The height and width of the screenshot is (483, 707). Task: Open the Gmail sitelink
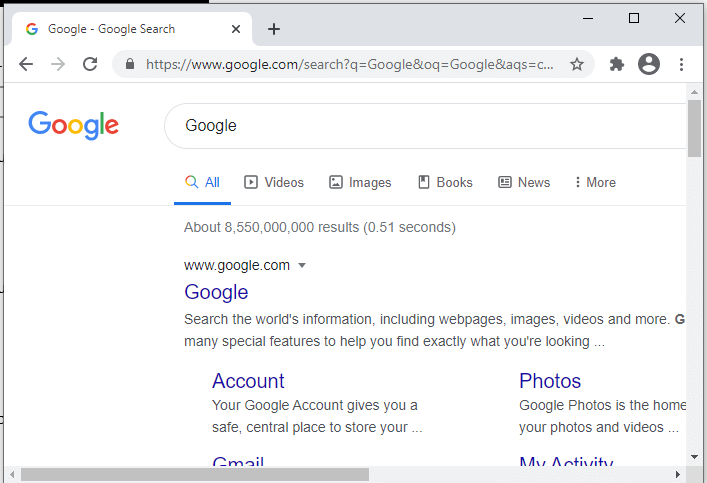(x=238, y=461)
